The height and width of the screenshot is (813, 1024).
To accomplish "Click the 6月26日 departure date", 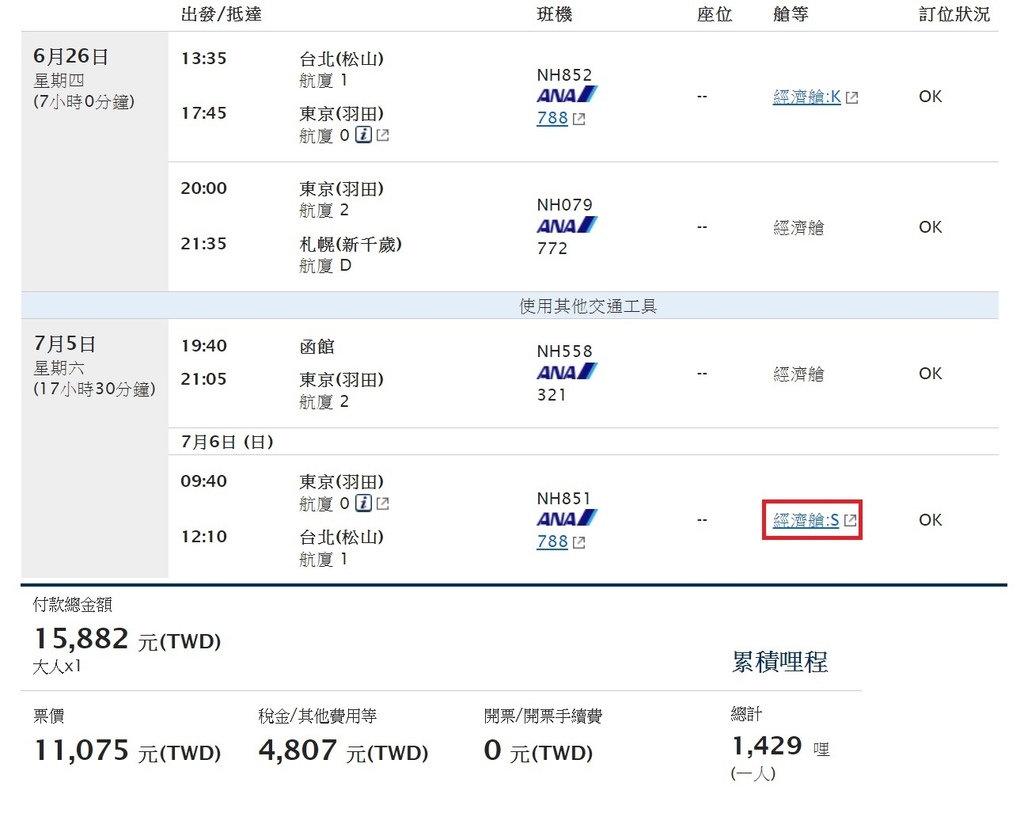I will pyautogui.click(x=71, y=56).
